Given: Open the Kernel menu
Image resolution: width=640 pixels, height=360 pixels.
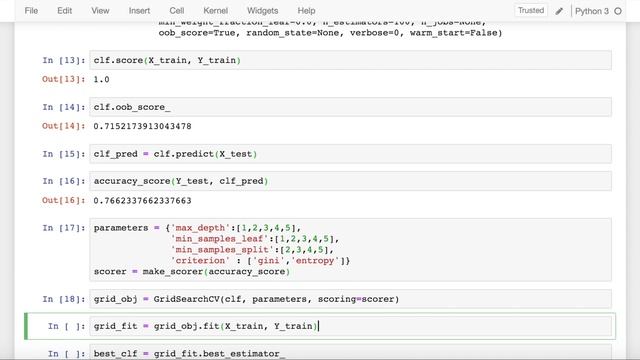Looking at the screenshot, I should click(x=216, y=11).
